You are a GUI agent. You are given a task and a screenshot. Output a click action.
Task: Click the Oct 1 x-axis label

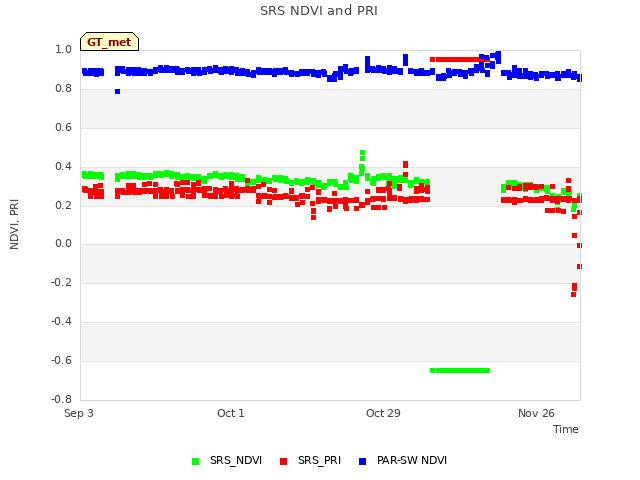[x=231, y=413]
